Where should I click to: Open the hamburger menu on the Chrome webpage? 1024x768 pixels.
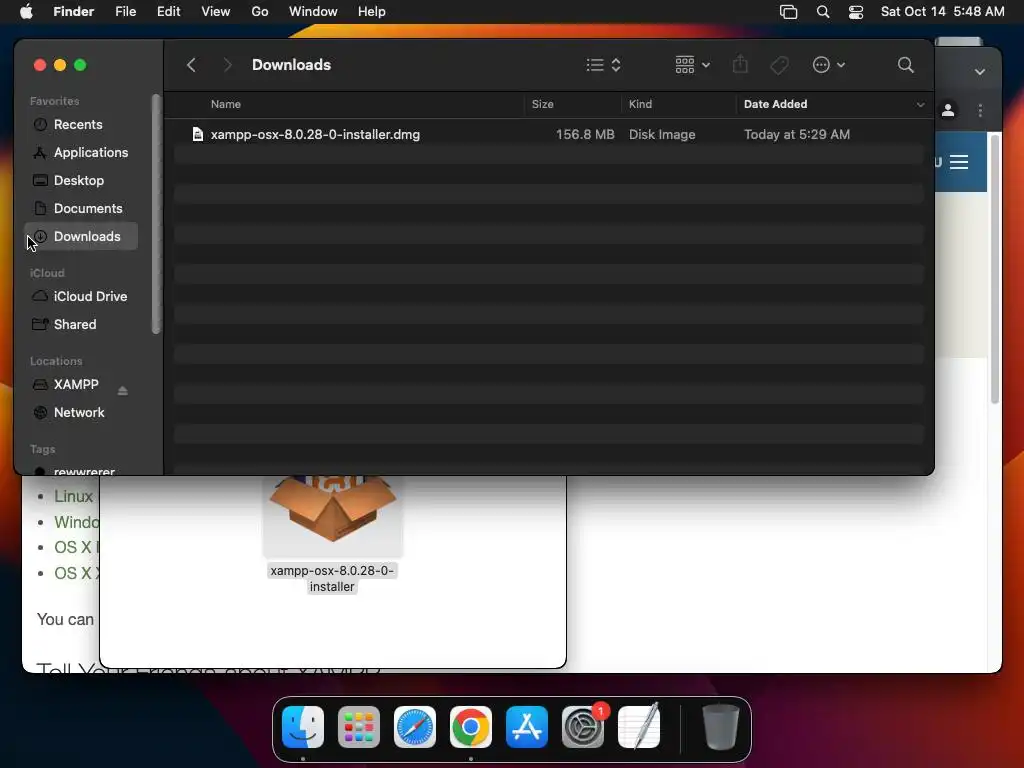[959, 161]
